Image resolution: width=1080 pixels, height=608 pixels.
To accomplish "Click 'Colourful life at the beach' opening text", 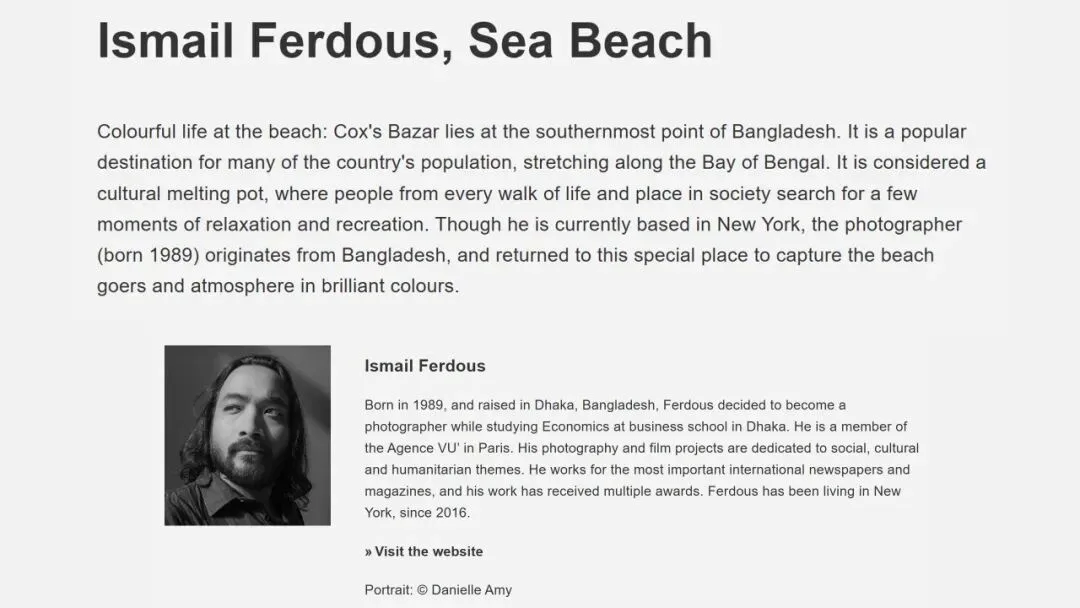I will (209, 132).
